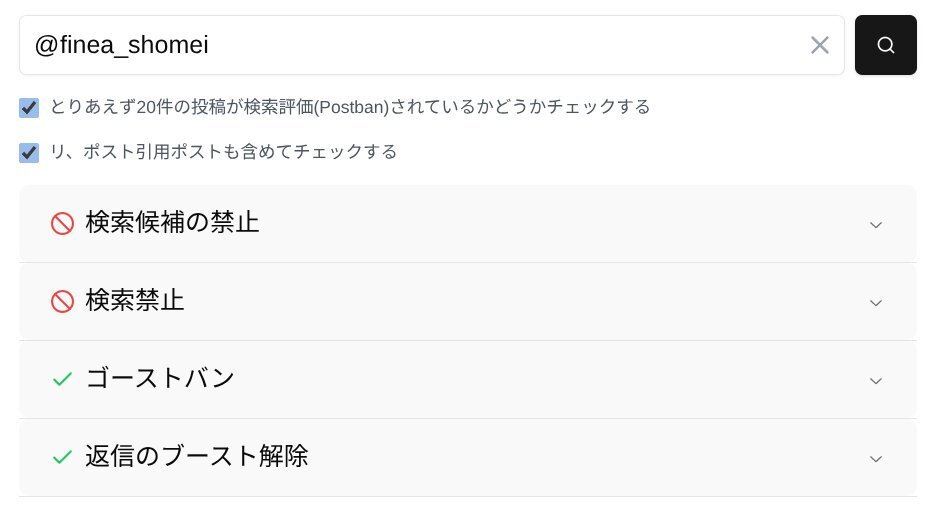Click the red ban icon beside 検索禁止
The image size is (945, 517).
point(62,301)
